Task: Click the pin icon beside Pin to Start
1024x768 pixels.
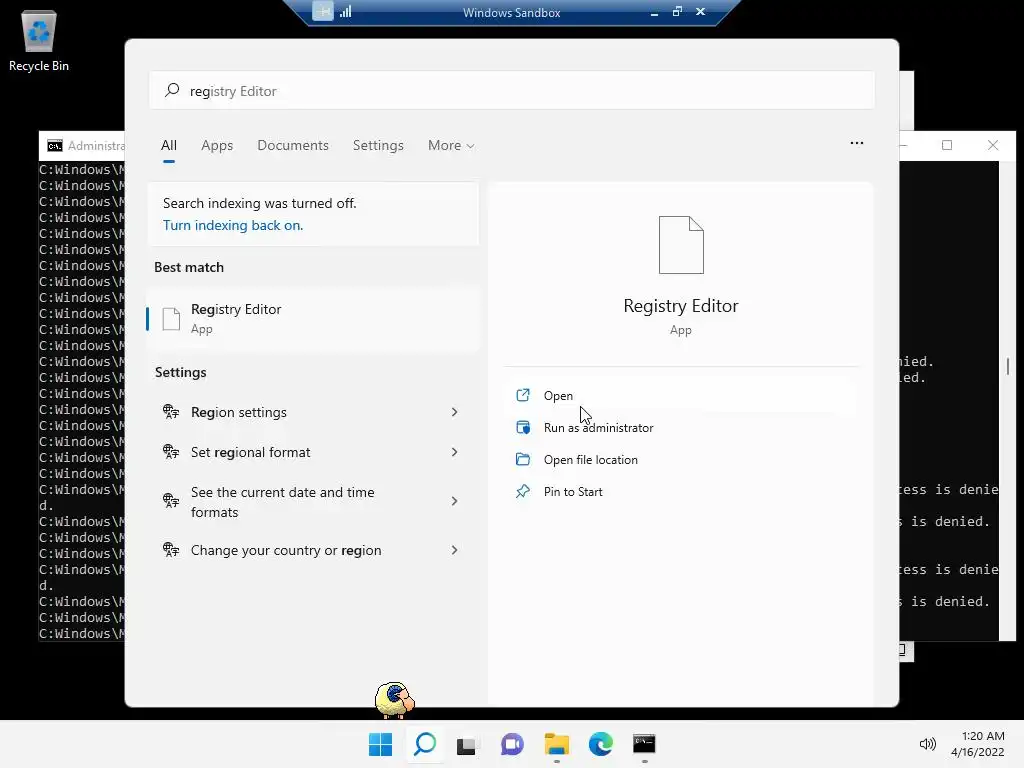Action: 522,492
